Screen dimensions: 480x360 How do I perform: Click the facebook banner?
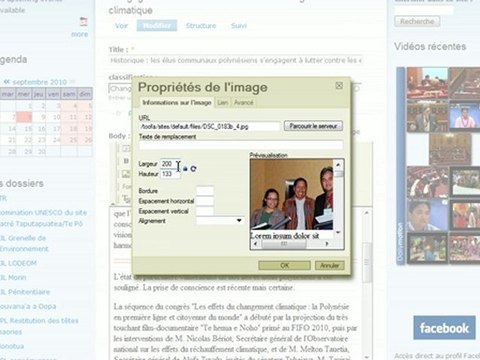click(x=444, y=328)
